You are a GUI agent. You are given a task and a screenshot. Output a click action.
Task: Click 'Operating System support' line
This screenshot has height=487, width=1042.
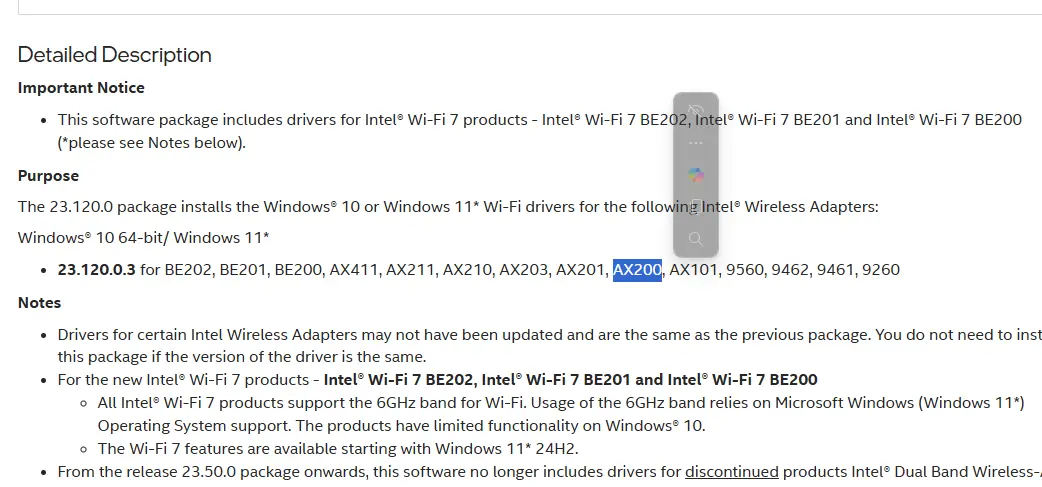pos(401,425)
